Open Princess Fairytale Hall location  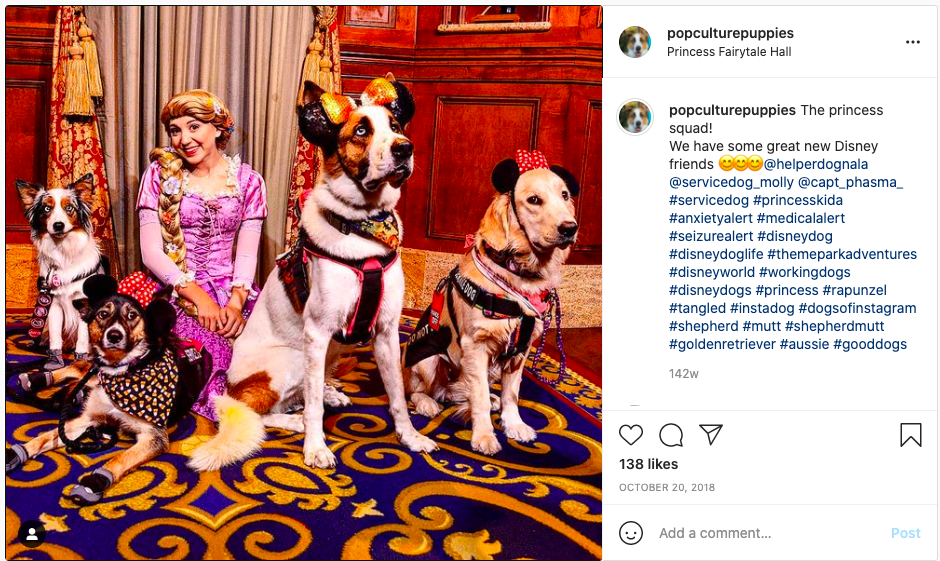point(729,52)
